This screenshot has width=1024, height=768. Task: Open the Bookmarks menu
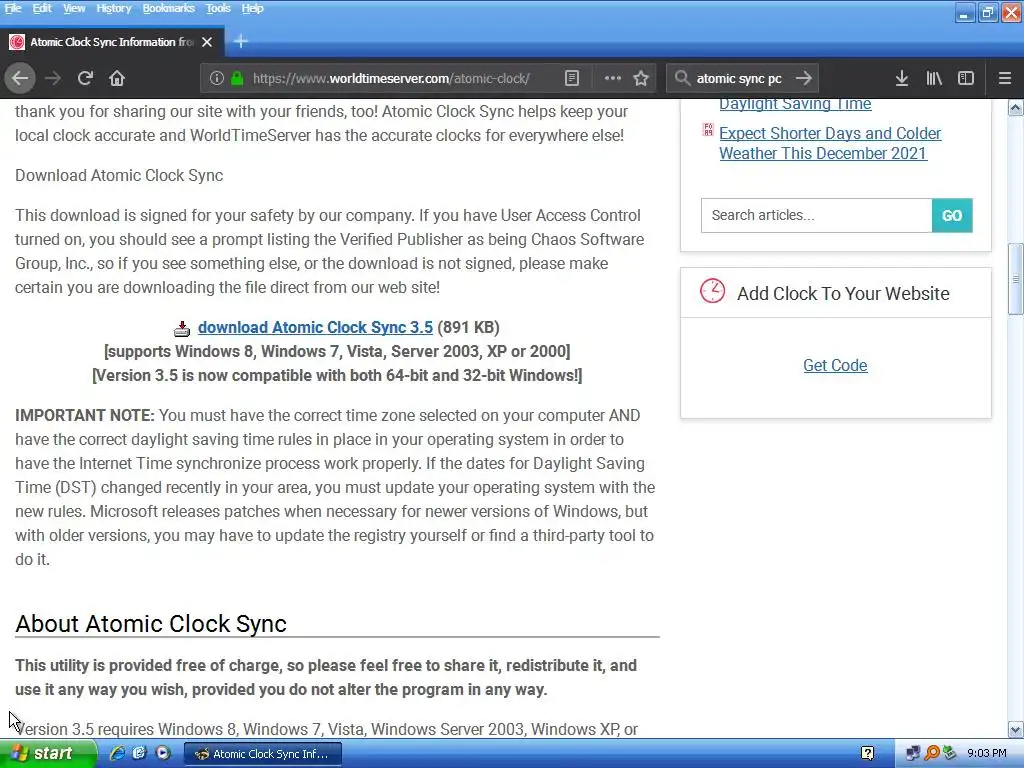coord(168,8)
